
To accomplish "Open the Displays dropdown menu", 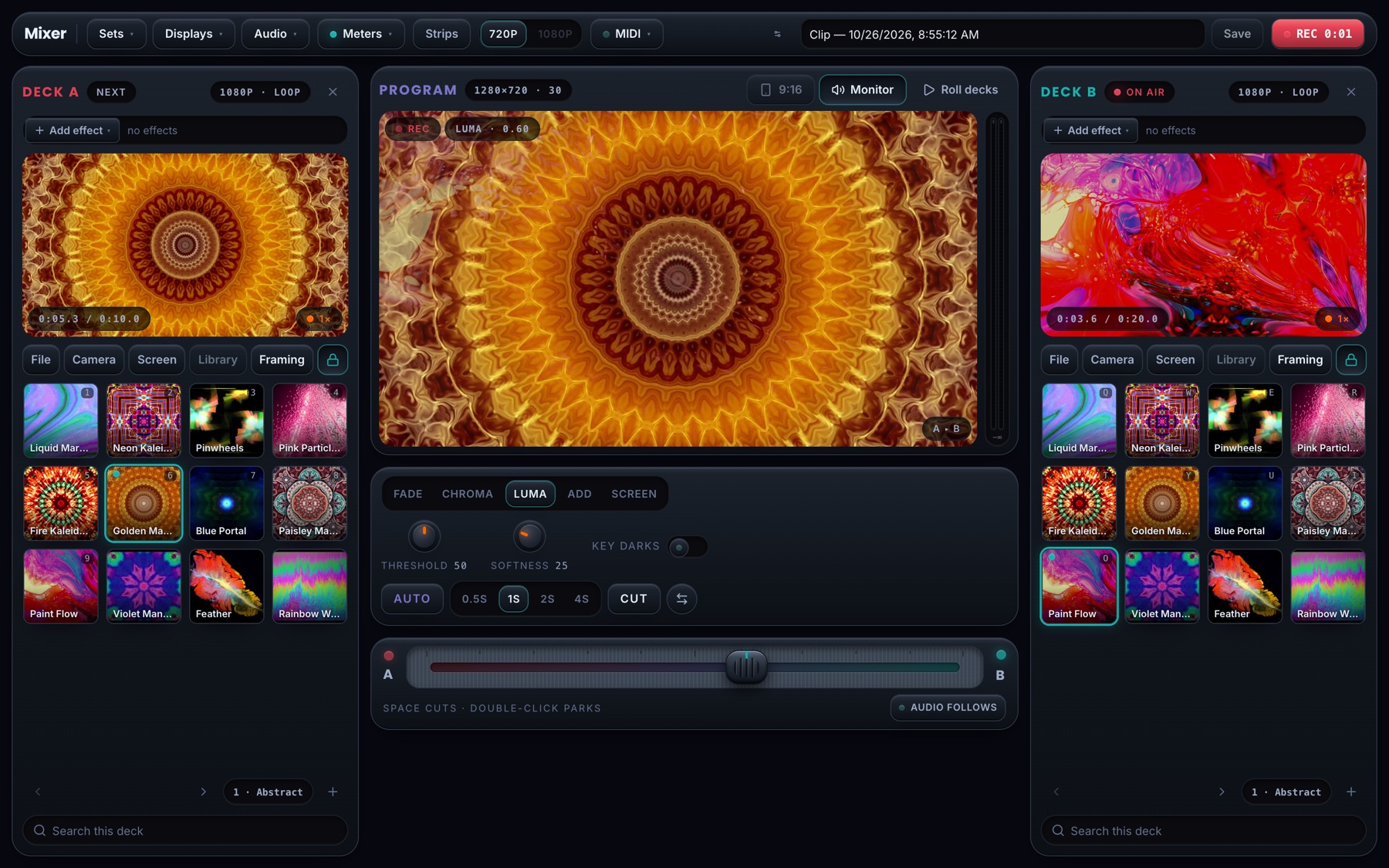I will click(194, 34).
